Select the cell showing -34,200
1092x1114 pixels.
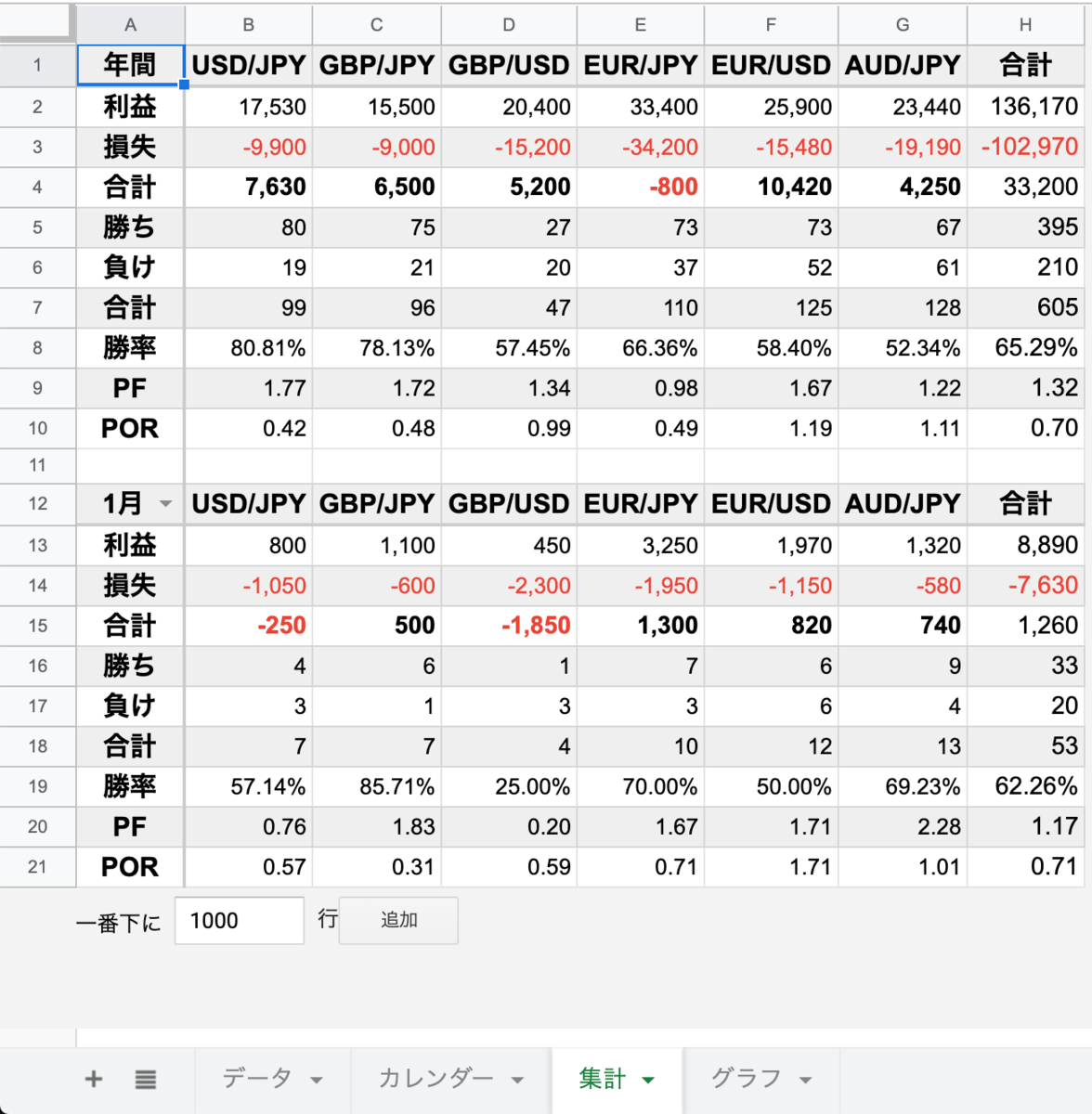[641, 147]
